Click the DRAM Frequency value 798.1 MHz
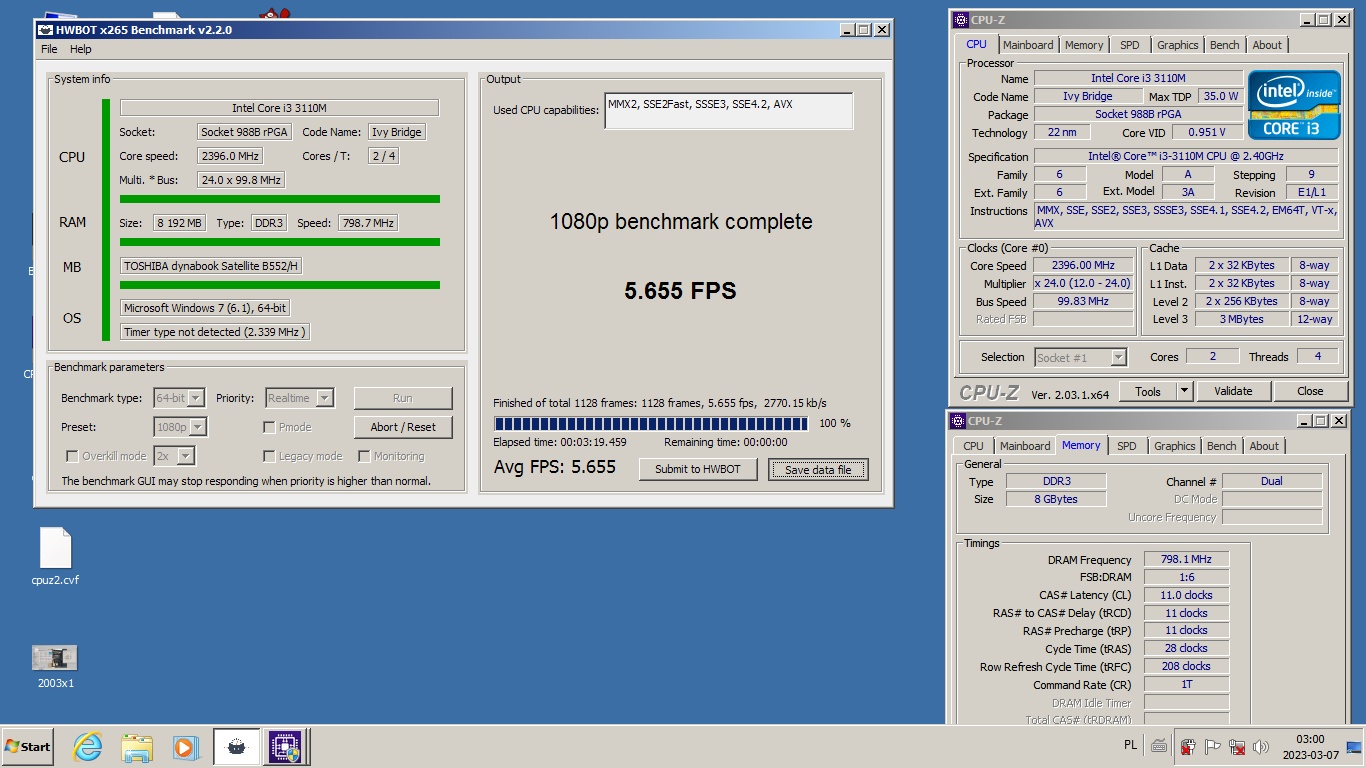The image size is (1366, 768). [x=1186, y=560]
